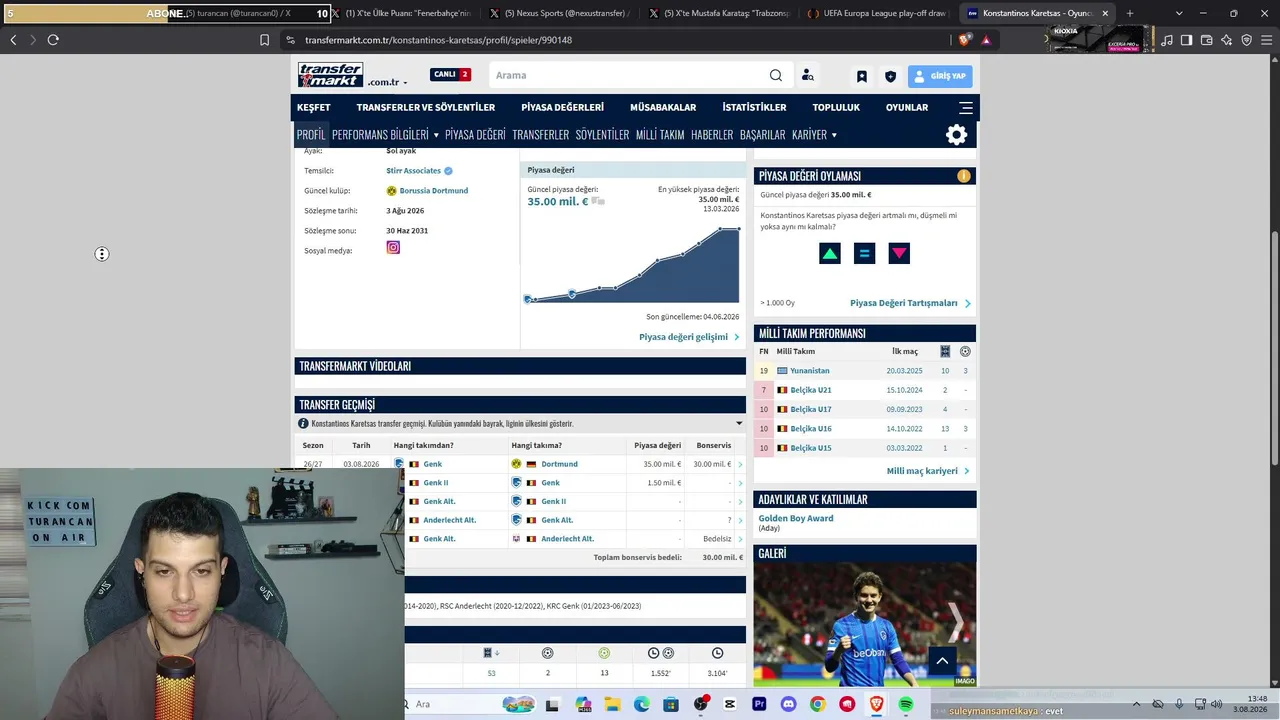
Task: Click the player gallery photo
Action: tap(865, 624)
